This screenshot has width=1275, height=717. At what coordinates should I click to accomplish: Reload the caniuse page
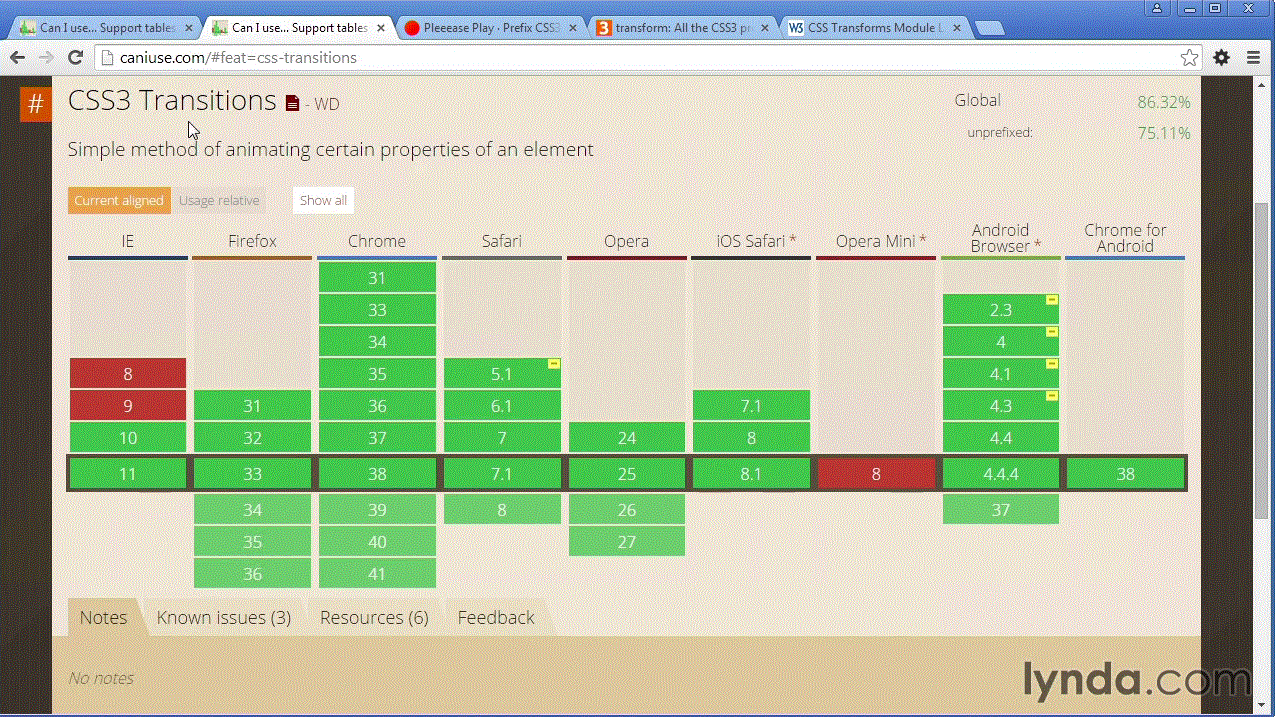click(x=75, y=58)
